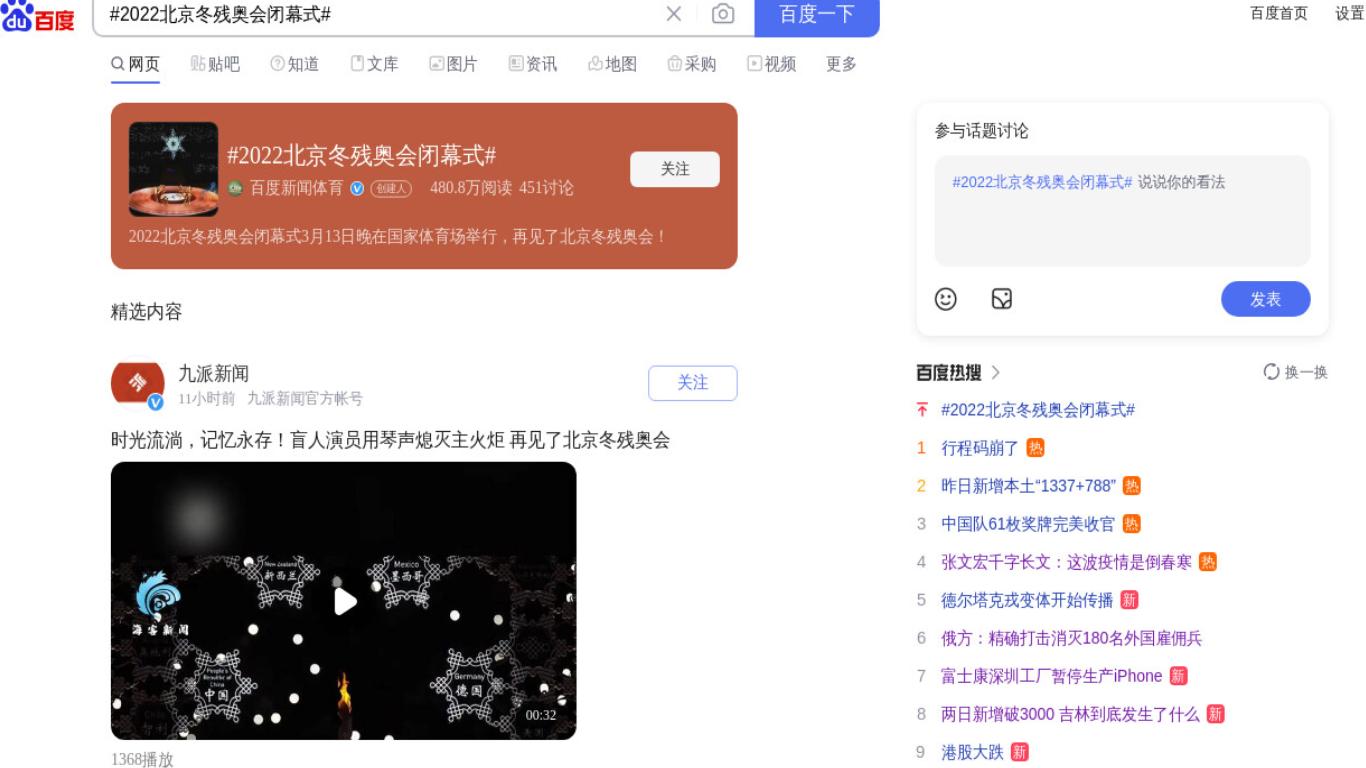Switch to the 贴吧 tab
The height and width of the screenshot is (768, 1366).
[215, 64]
